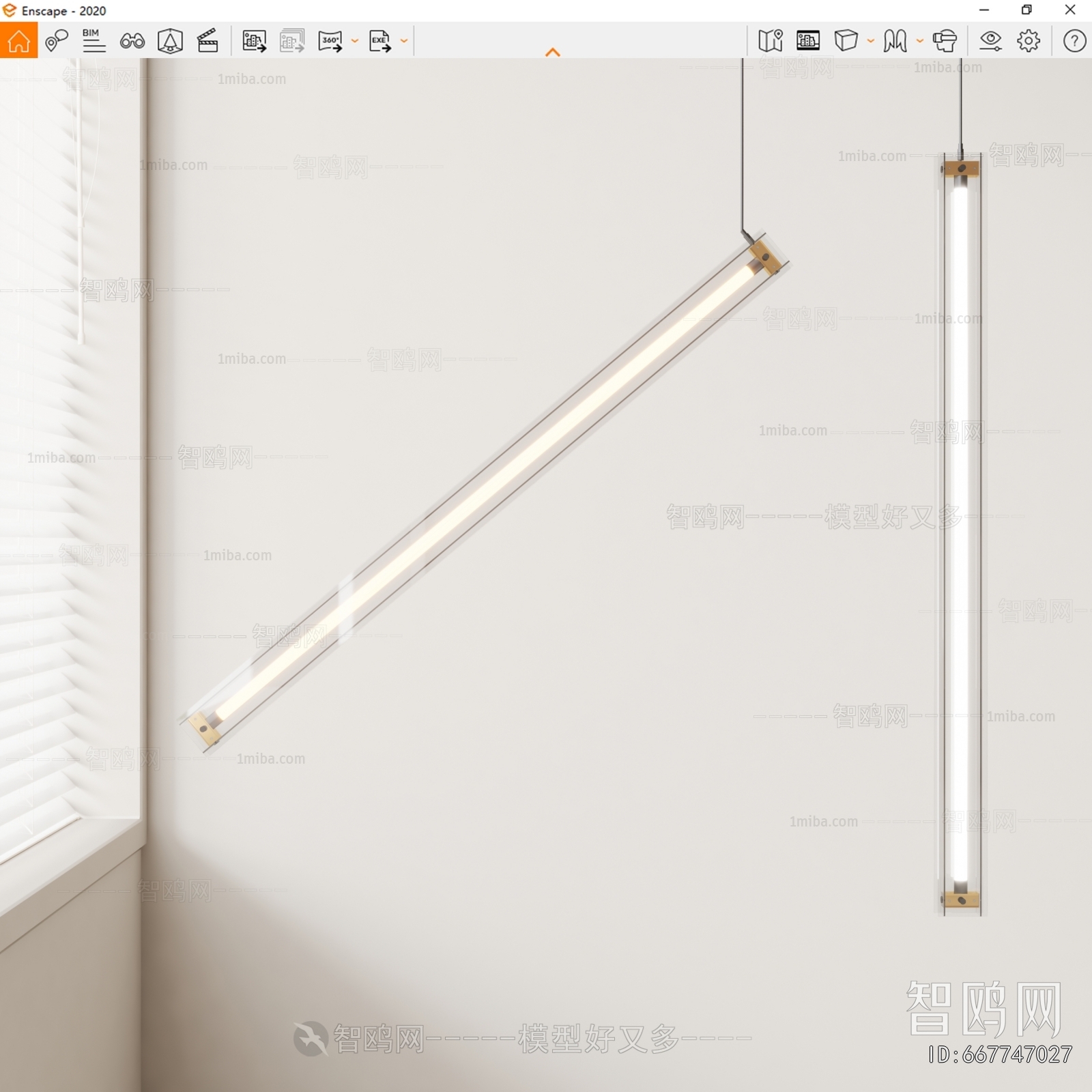
Task: Restore down the Enscape window
Action: pyautogui.click(x=1026, y=10)
